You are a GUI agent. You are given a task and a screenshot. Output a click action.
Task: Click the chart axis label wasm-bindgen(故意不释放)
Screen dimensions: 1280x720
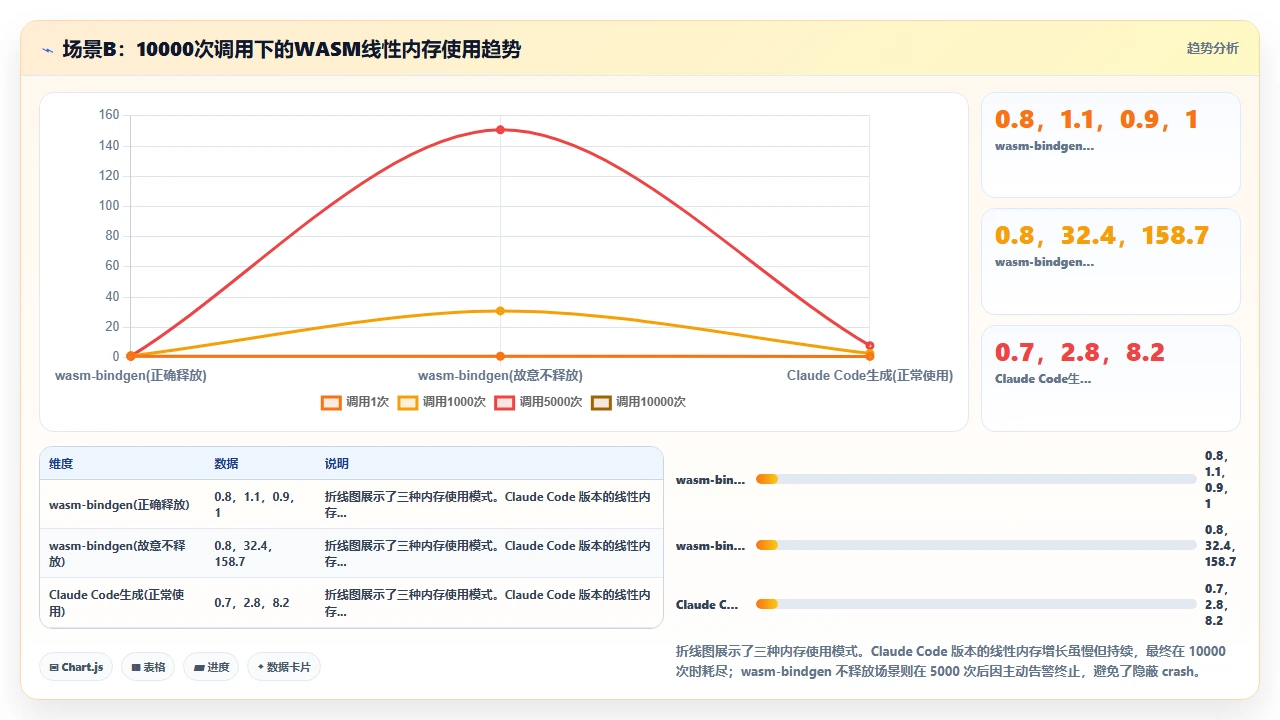click(500, 376)
